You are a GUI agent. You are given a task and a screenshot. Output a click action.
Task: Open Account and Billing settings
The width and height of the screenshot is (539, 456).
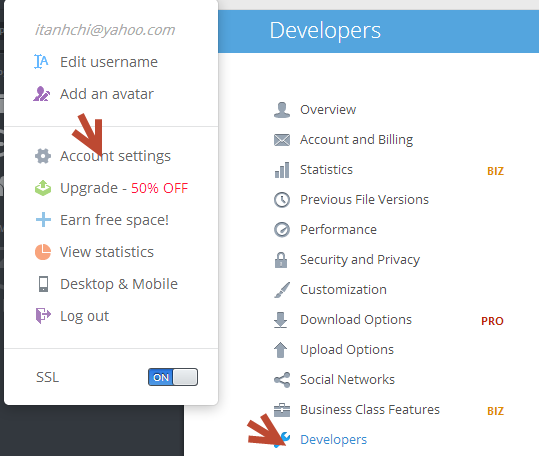[356, 140]
